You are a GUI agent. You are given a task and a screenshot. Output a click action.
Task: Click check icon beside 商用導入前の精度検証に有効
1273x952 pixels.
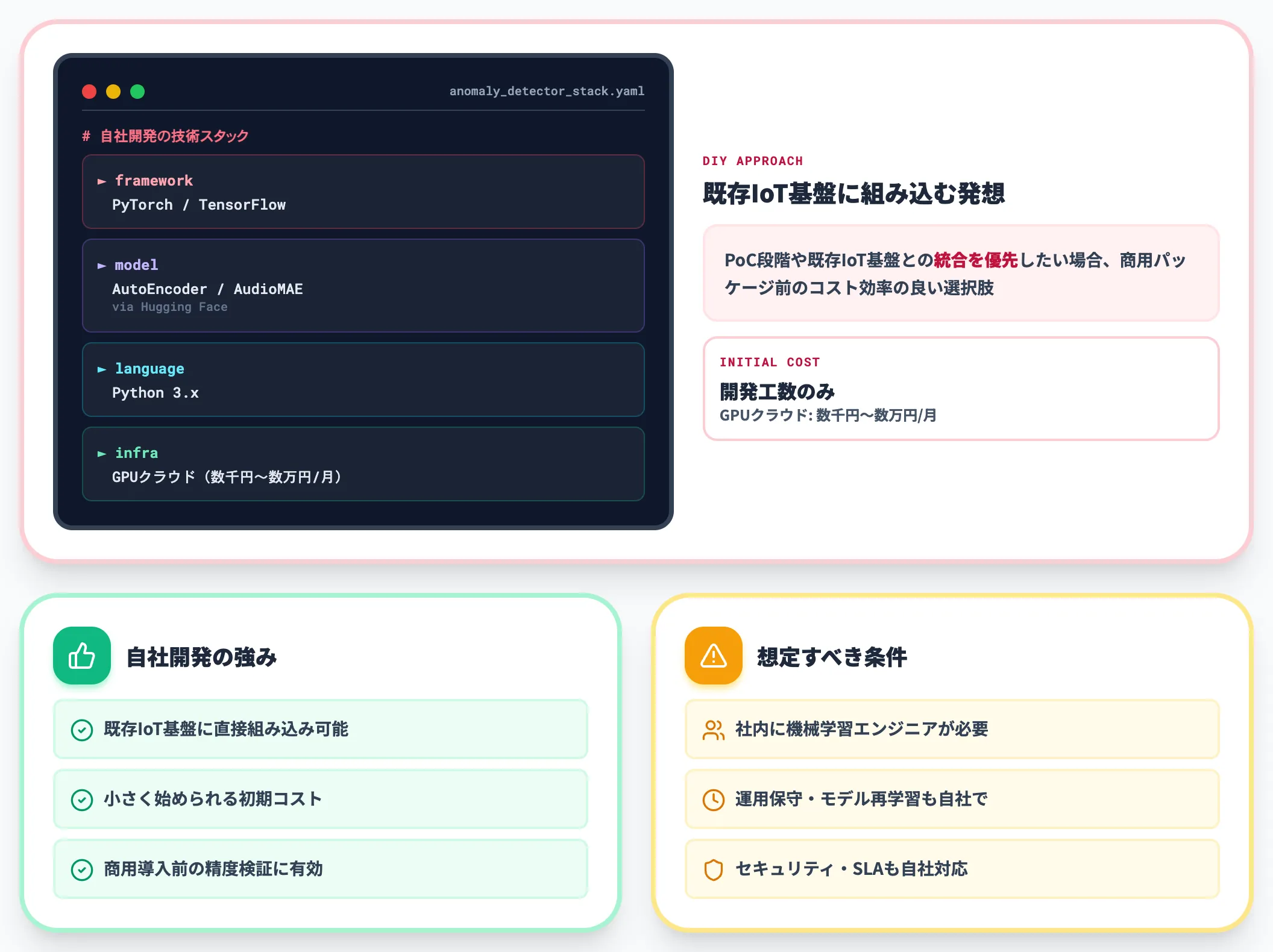[82, 869]
